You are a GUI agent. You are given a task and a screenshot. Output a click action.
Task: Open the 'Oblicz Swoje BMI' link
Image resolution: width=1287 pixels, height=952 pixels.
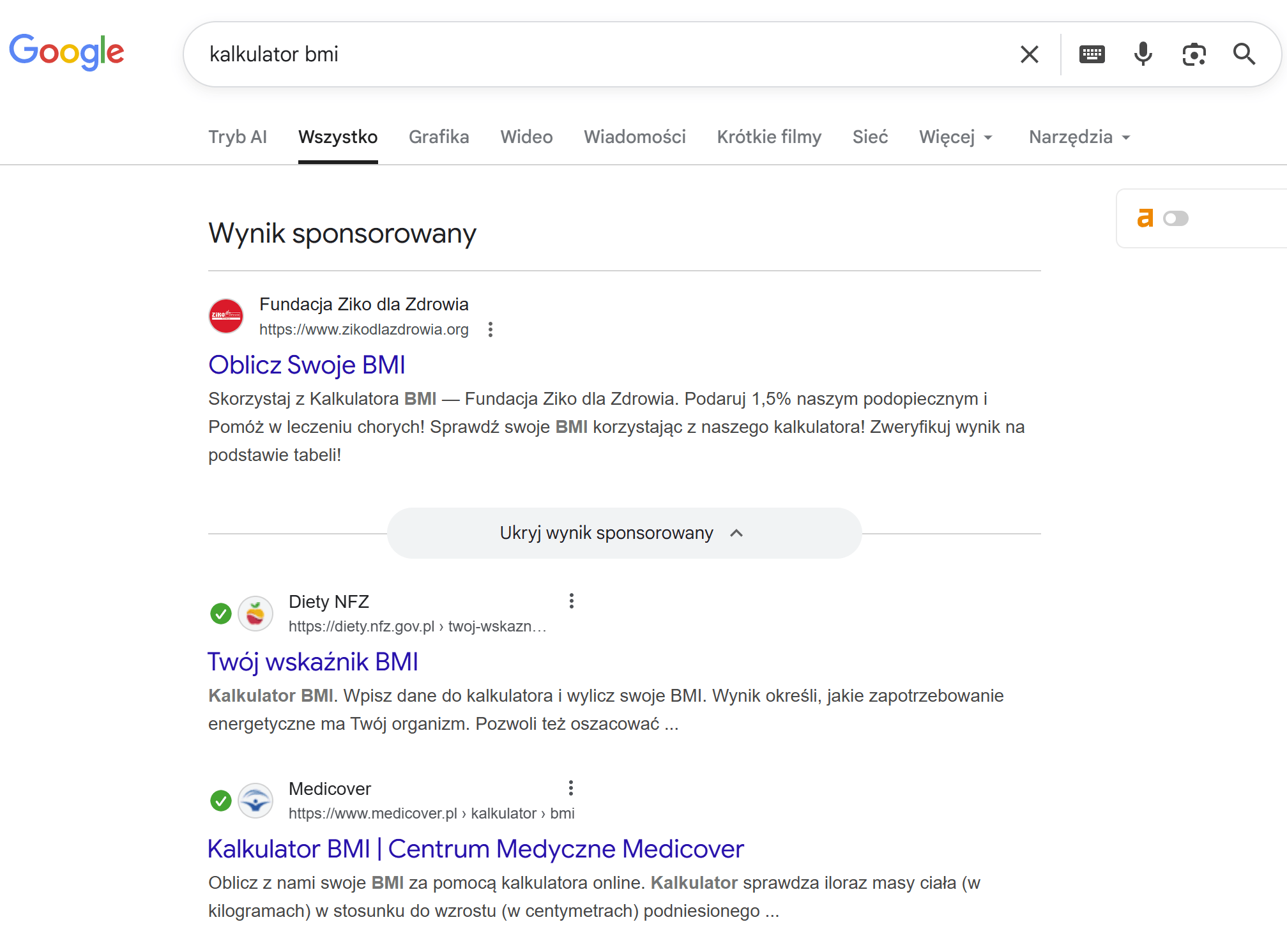[x=307, y=365]
